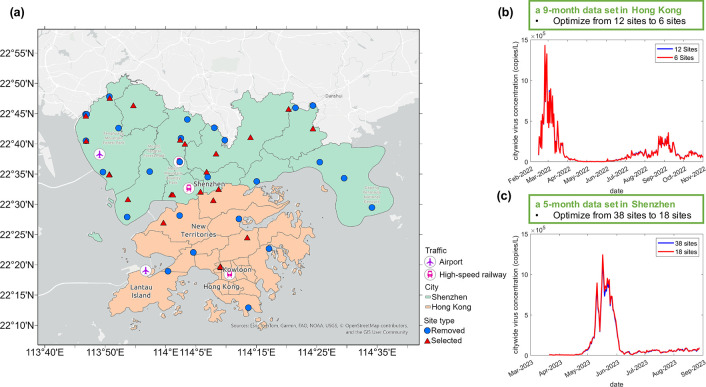This screenshot has height=387, width=706.
Task: Click the 'Lantau Island' map label
Action: click(x=141, y=292)
